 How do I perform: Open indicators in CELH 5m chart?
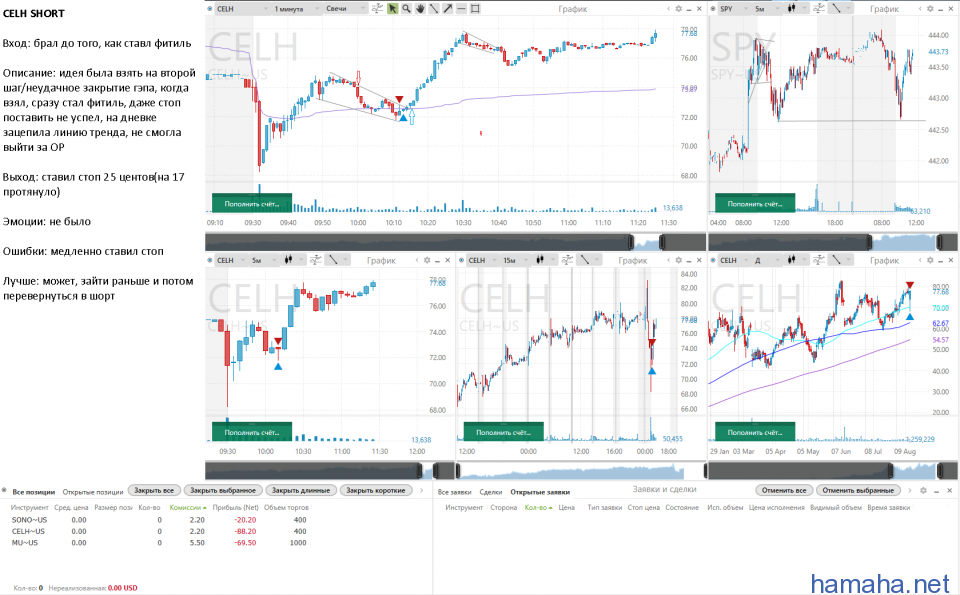[x=315, y=260]
